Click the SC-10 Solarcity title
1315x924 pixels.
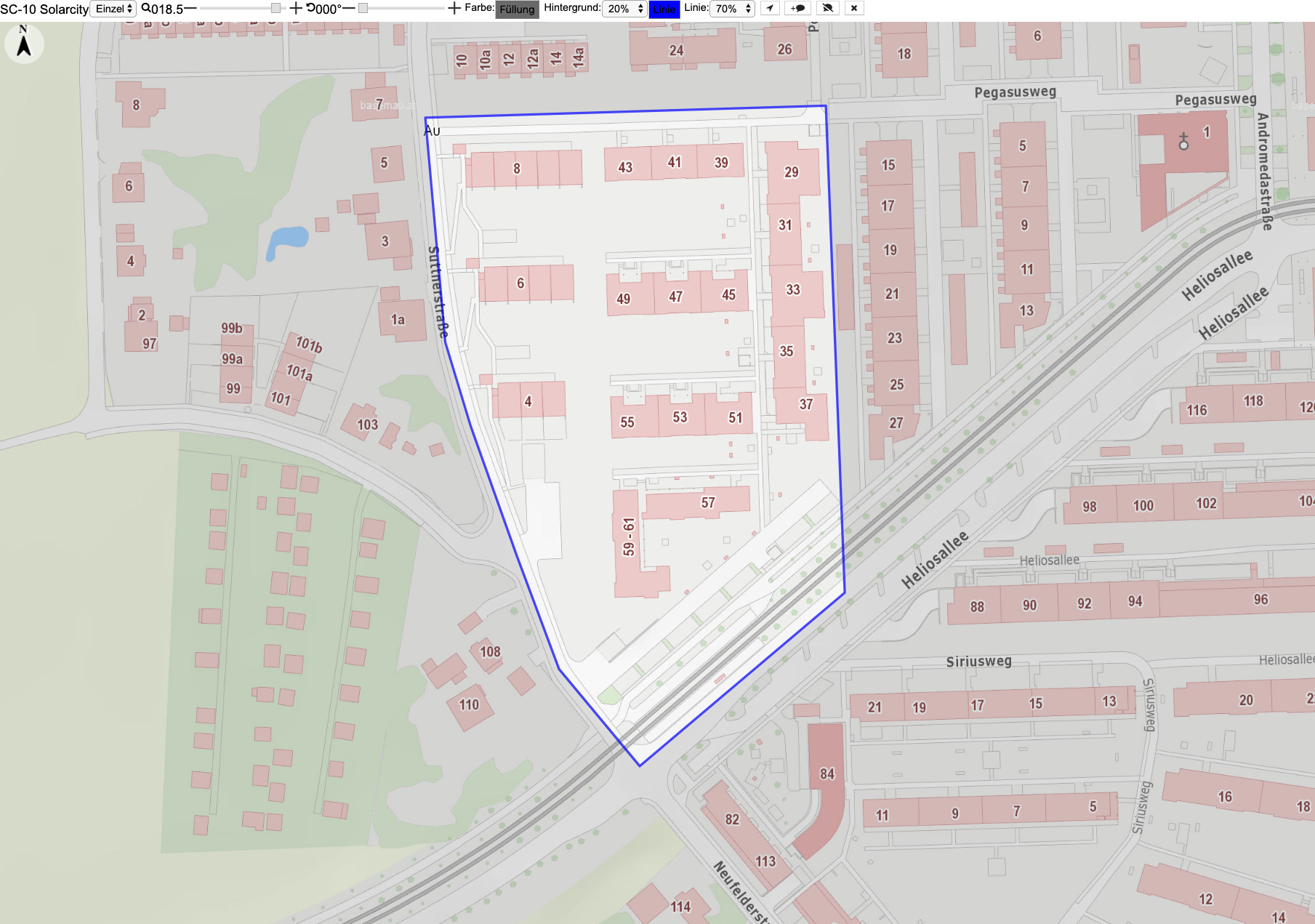tap(44, 9)
